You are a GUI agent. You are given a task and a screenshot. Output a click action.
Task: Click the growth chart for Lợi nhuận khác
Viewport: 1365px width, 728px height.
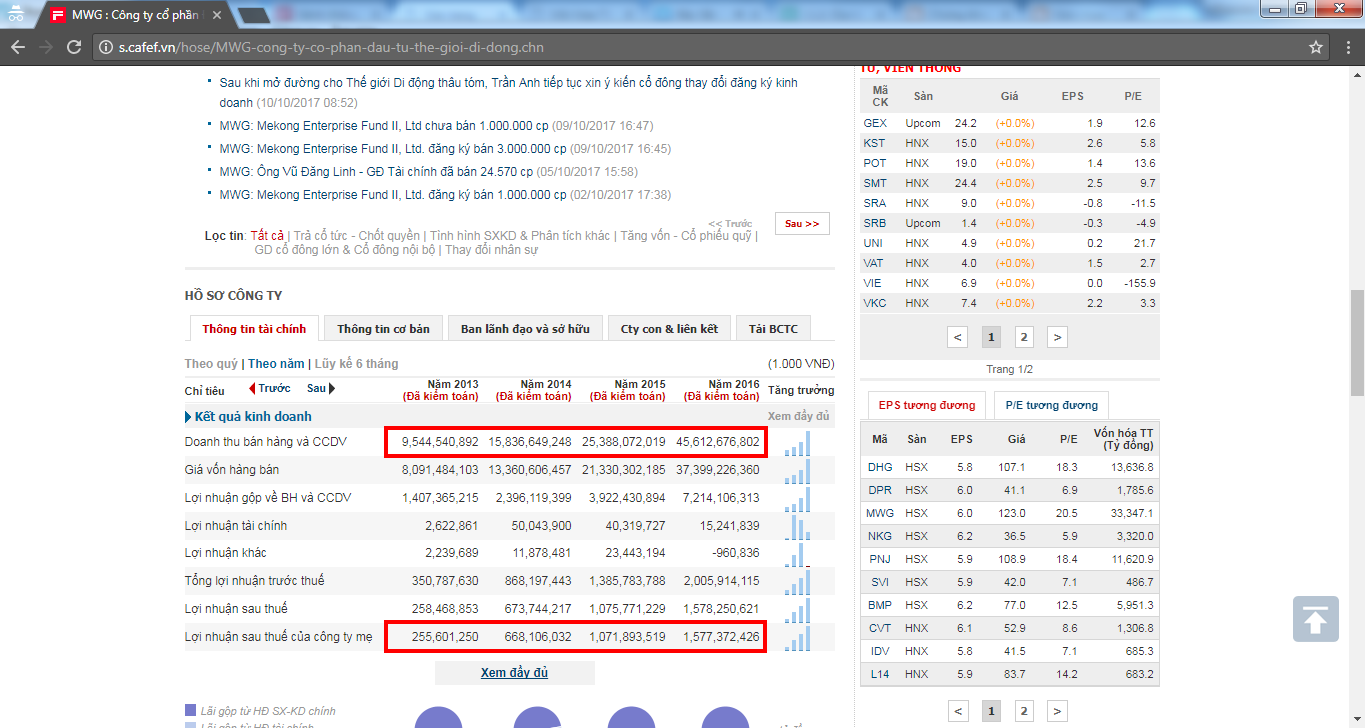tap(799, 553)
